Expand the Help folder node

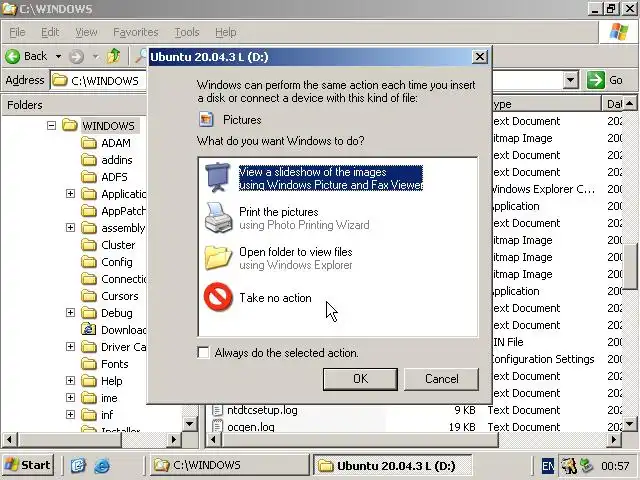pyautogui.click(x=70, y=380)
